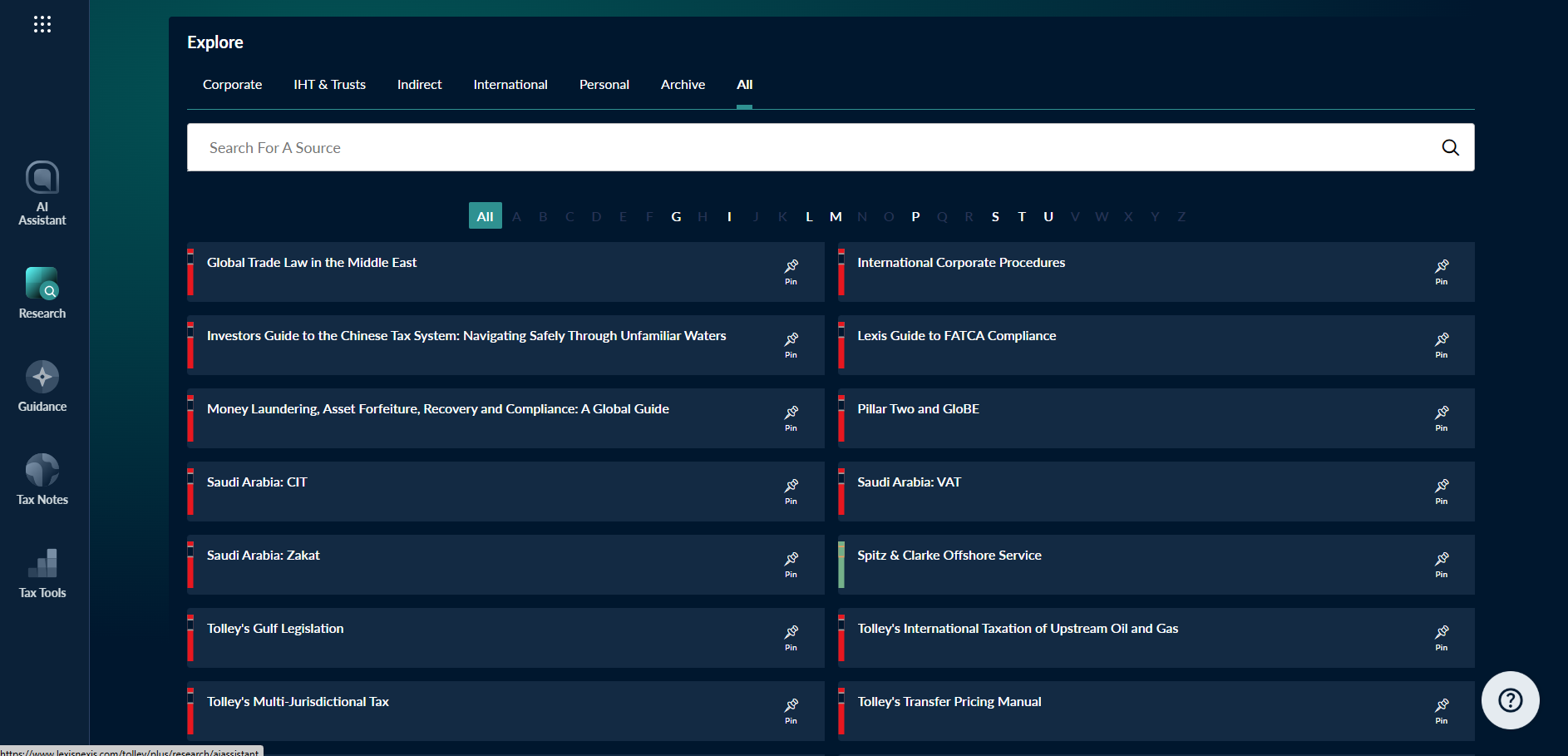
Task: Pin Lexis Guide to FATCA Compliance
Action: [1441, 345]
